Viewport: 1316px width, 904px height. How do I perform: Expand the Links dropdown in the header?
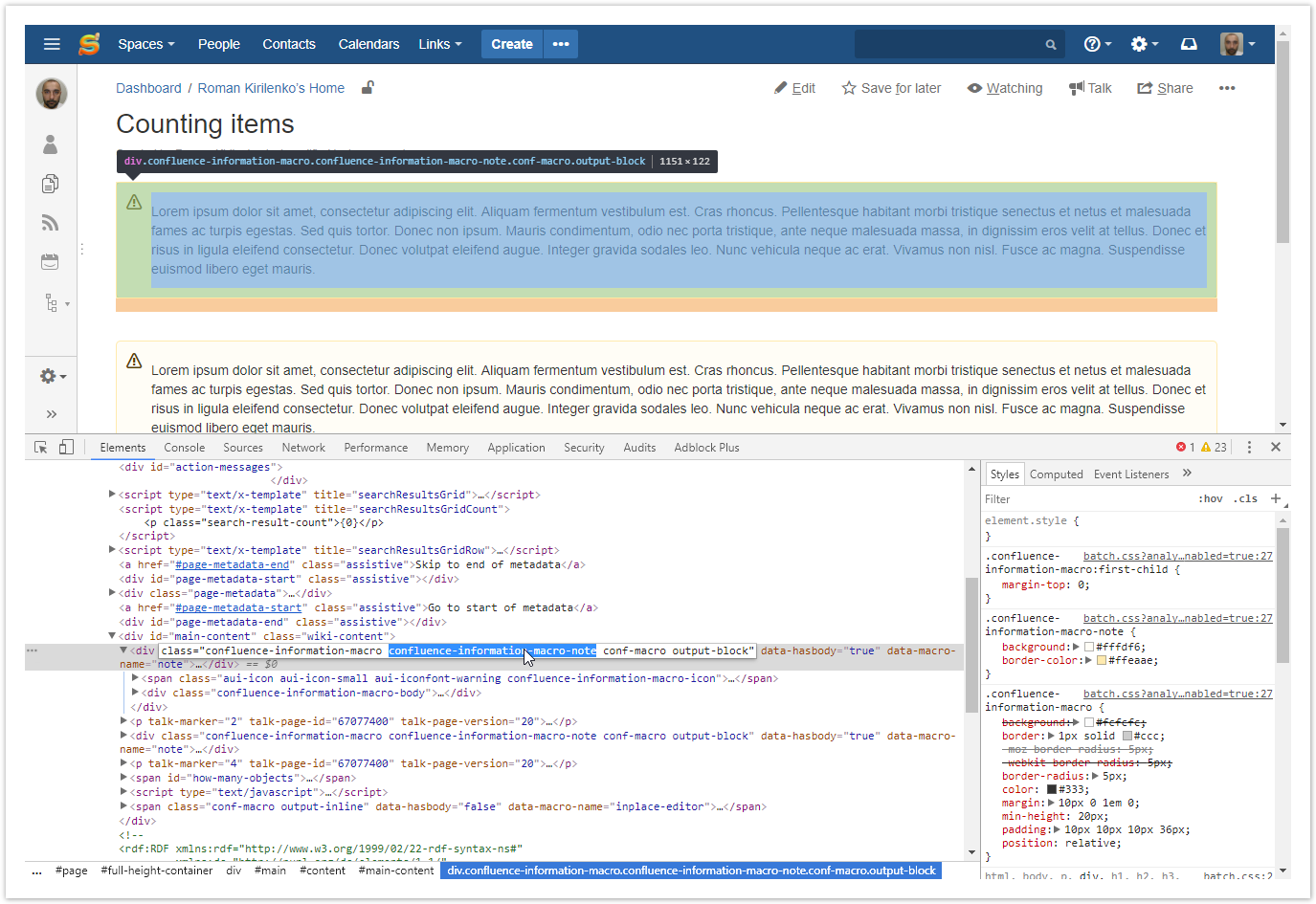click(x=440, y=44)
